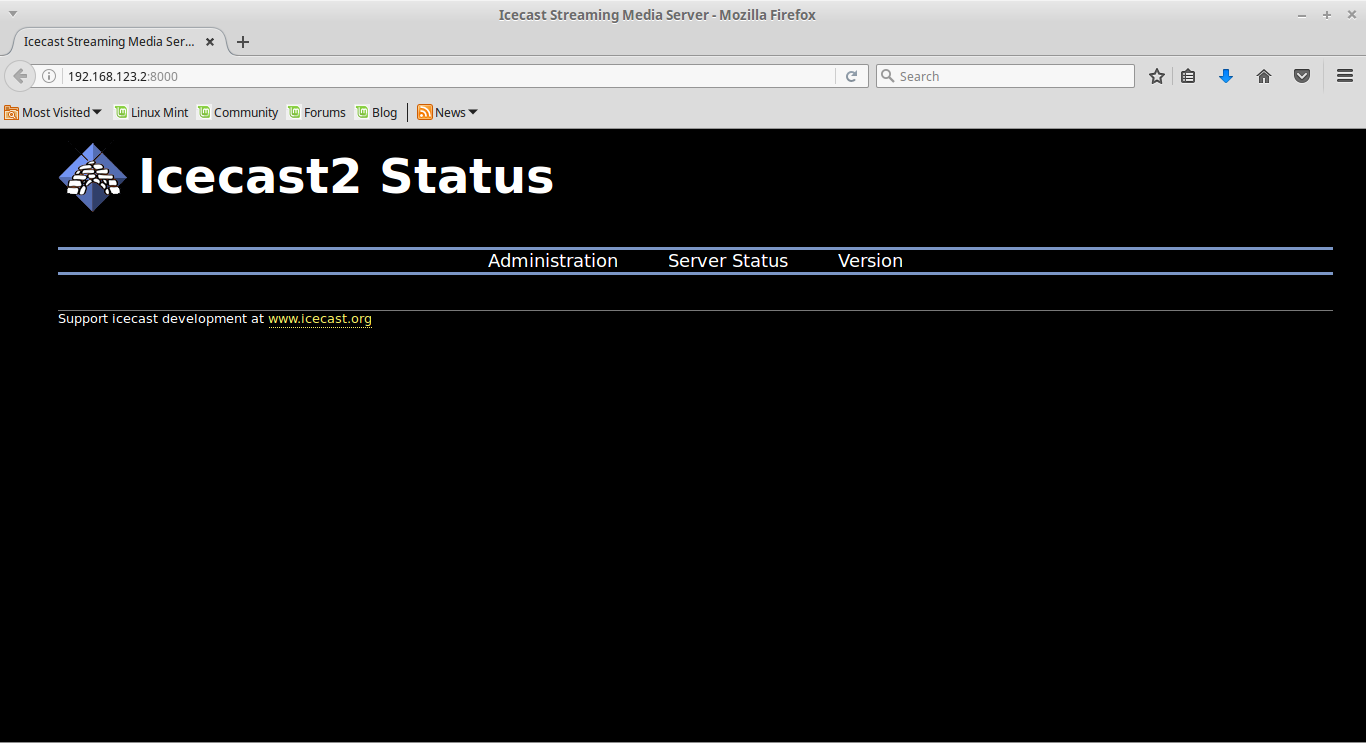Minimize the Firefox window
This screenshot has width=1366, height=743.
[x=1302, y=15]
